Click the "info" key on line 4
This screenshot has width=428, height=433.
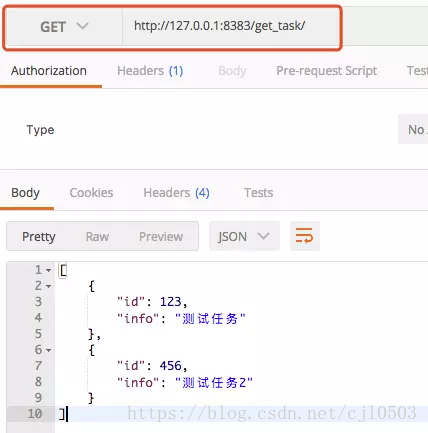[139, 318]
